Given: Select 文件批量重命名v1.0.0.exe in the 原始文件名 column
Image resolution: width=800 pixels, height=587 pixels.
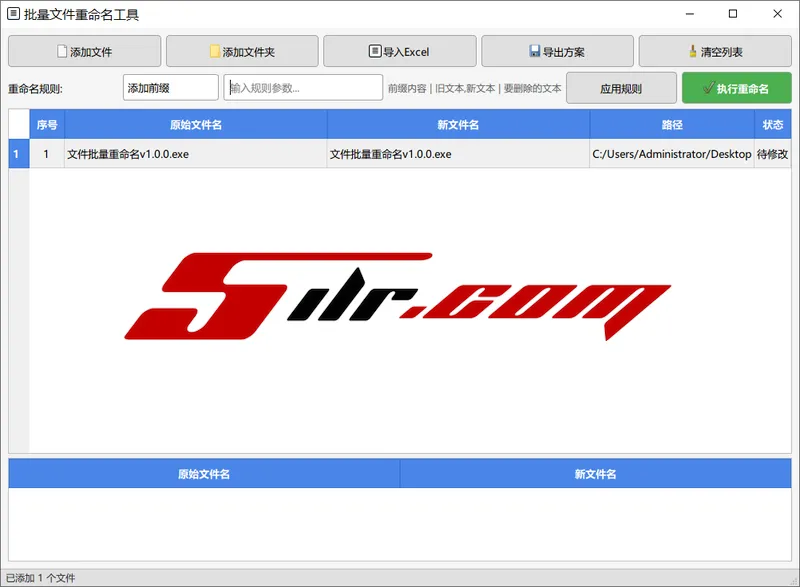Looking at the screenshot, I should tap(196, 154).
